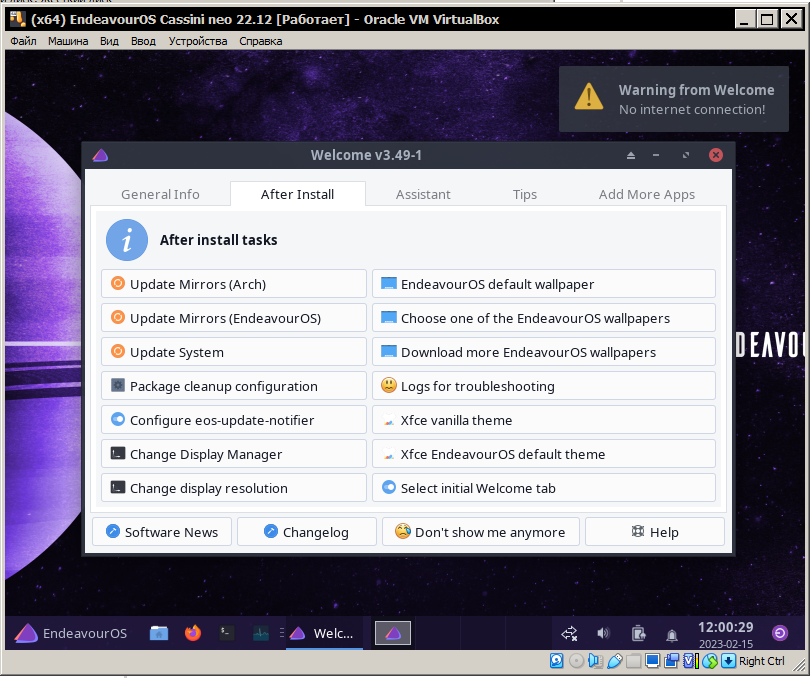Download more EndeavourOS wallpapers

click(544, 352)
